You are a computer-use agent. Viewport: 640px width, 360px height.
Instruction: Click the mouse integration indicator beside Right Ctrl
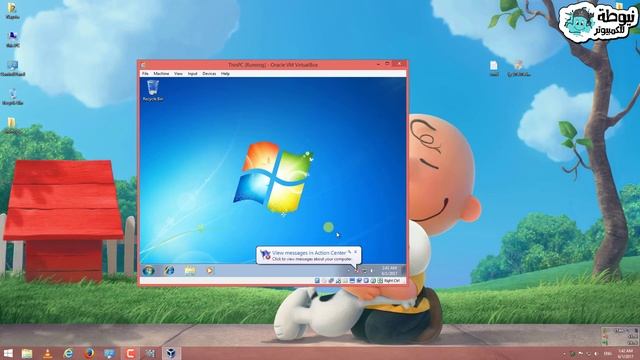point(380,281)
